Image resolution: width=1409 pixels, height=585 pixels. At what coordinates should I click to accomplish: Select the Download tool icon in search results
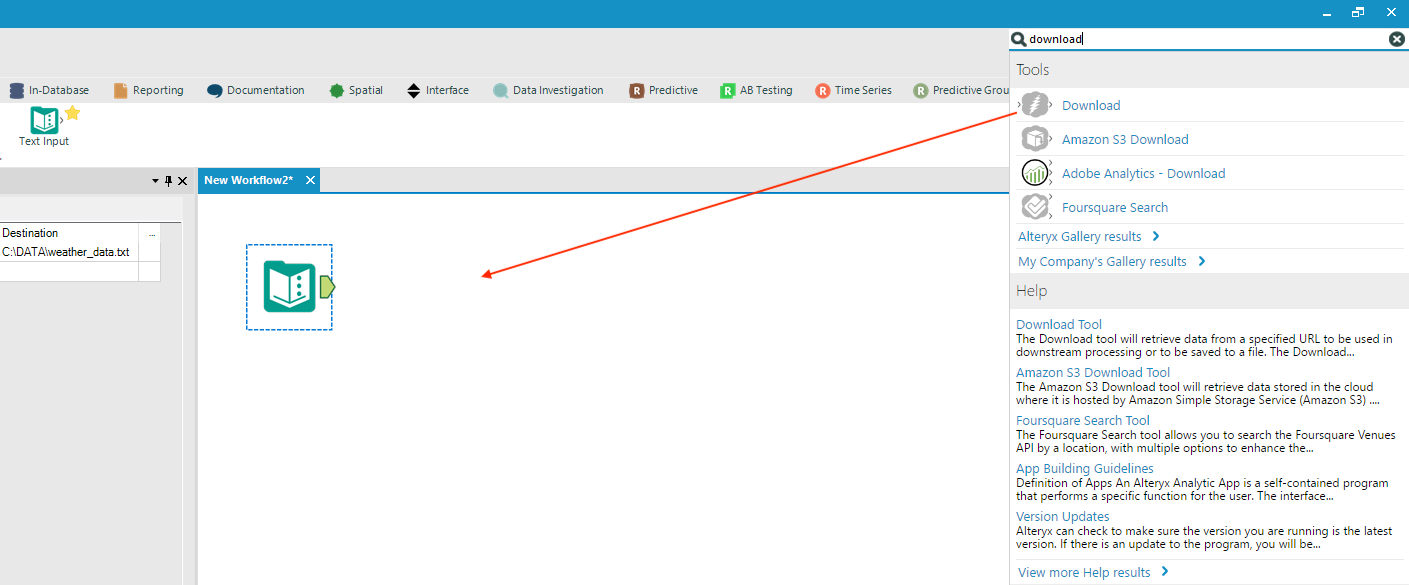1035,105
